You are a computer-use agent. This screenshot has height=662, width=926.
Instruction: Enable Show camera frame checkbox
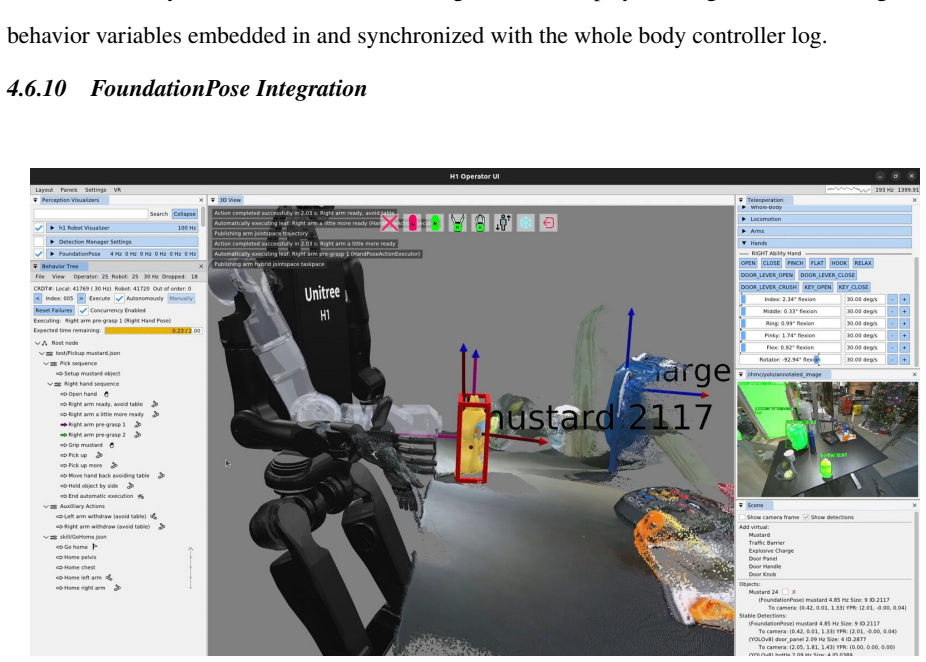(742, 517)
